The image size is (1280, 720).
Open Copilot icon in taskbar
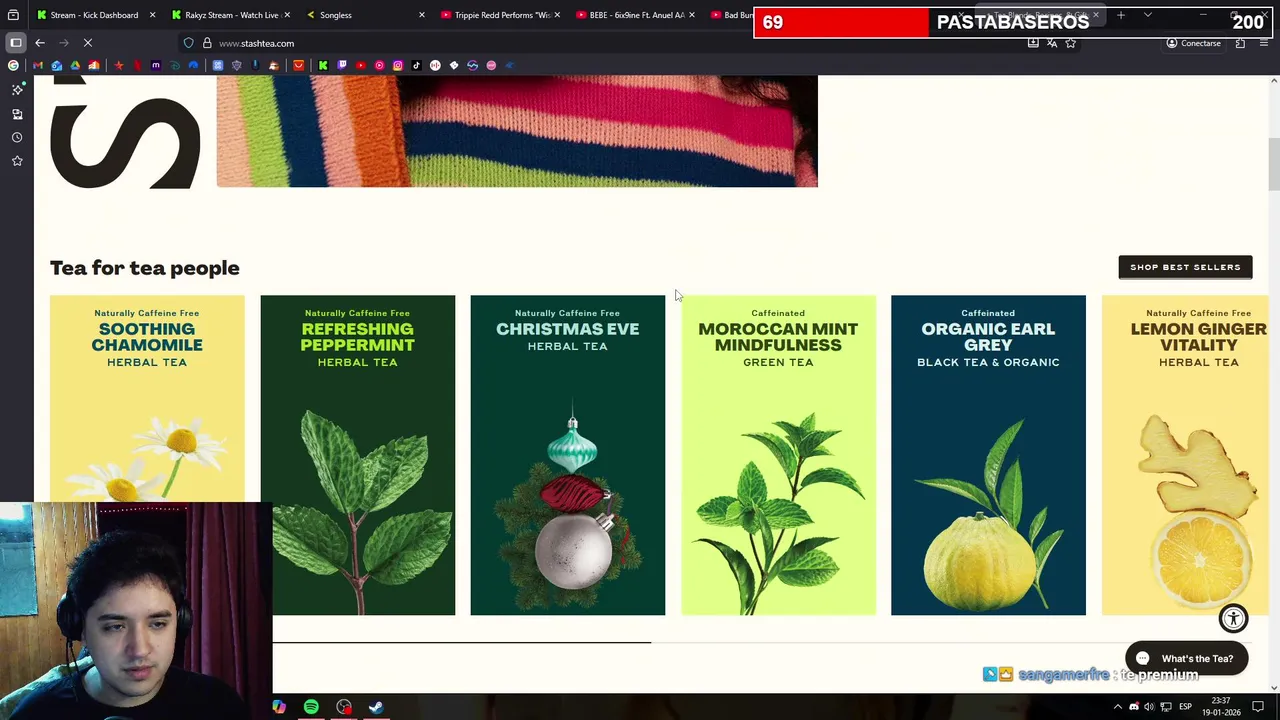279,707
